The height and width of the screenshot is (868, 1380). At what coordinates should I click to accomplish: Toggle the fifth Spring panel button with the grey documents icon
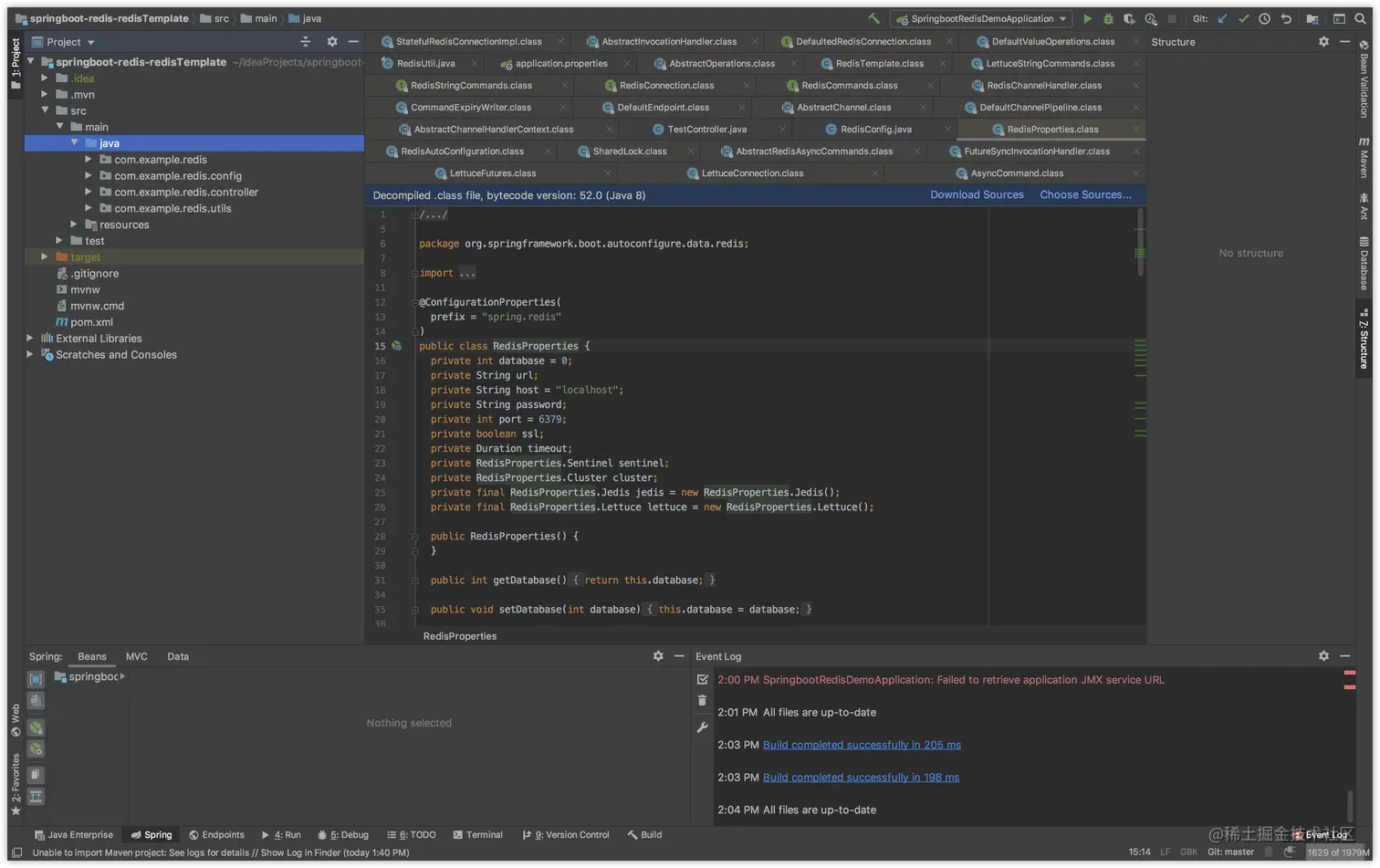point(36,775)
